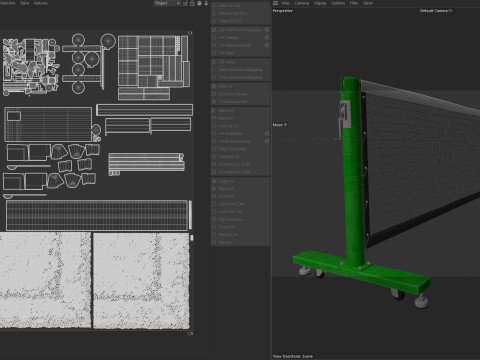This screenshot has height=360, width=480.
Task: Click the green wheeled base in the viewport
Action: point(362,272)
